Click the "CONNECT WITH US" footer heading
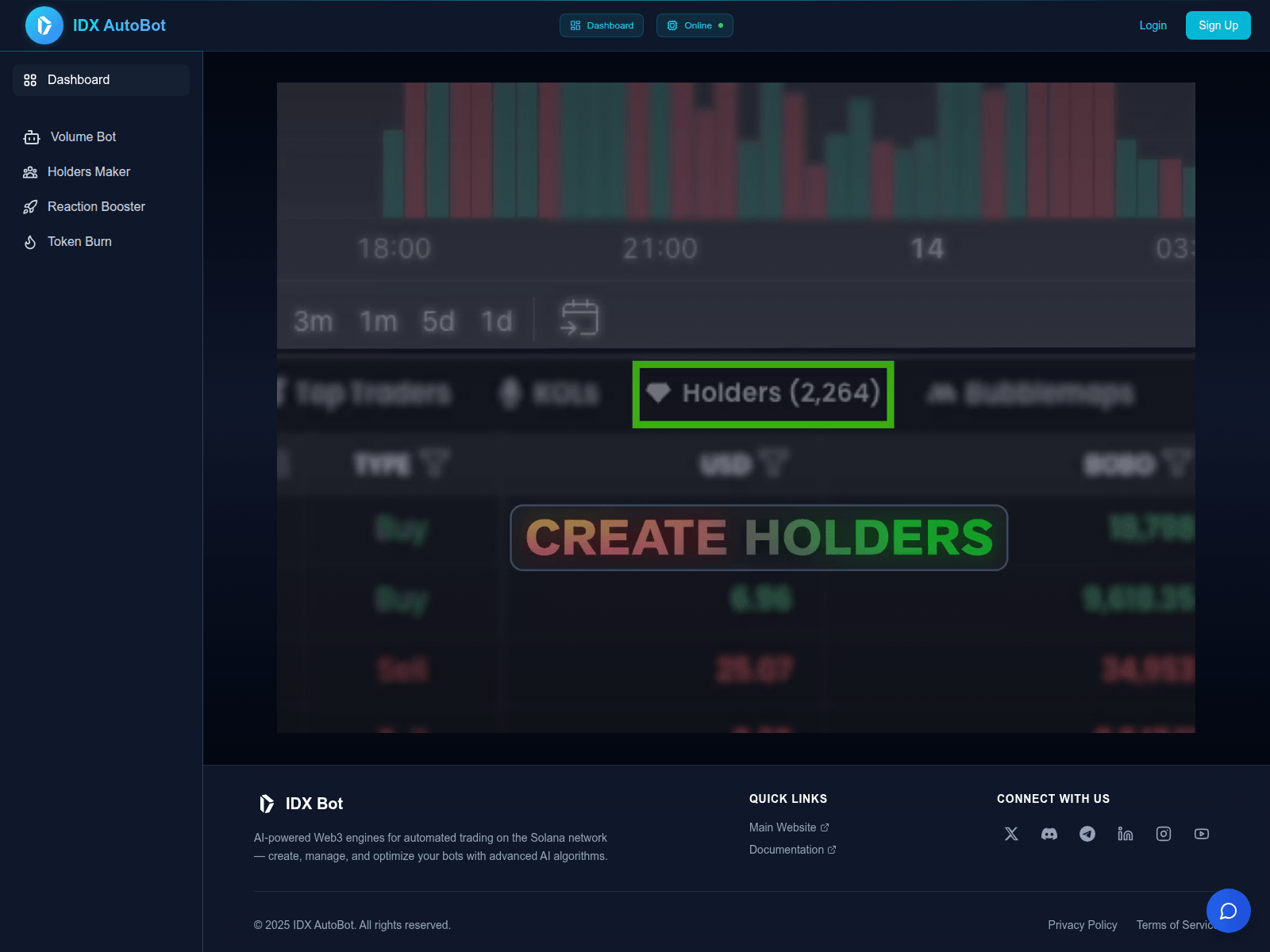The height and width of the screenshot is (952, 1270). [1053, 799]
